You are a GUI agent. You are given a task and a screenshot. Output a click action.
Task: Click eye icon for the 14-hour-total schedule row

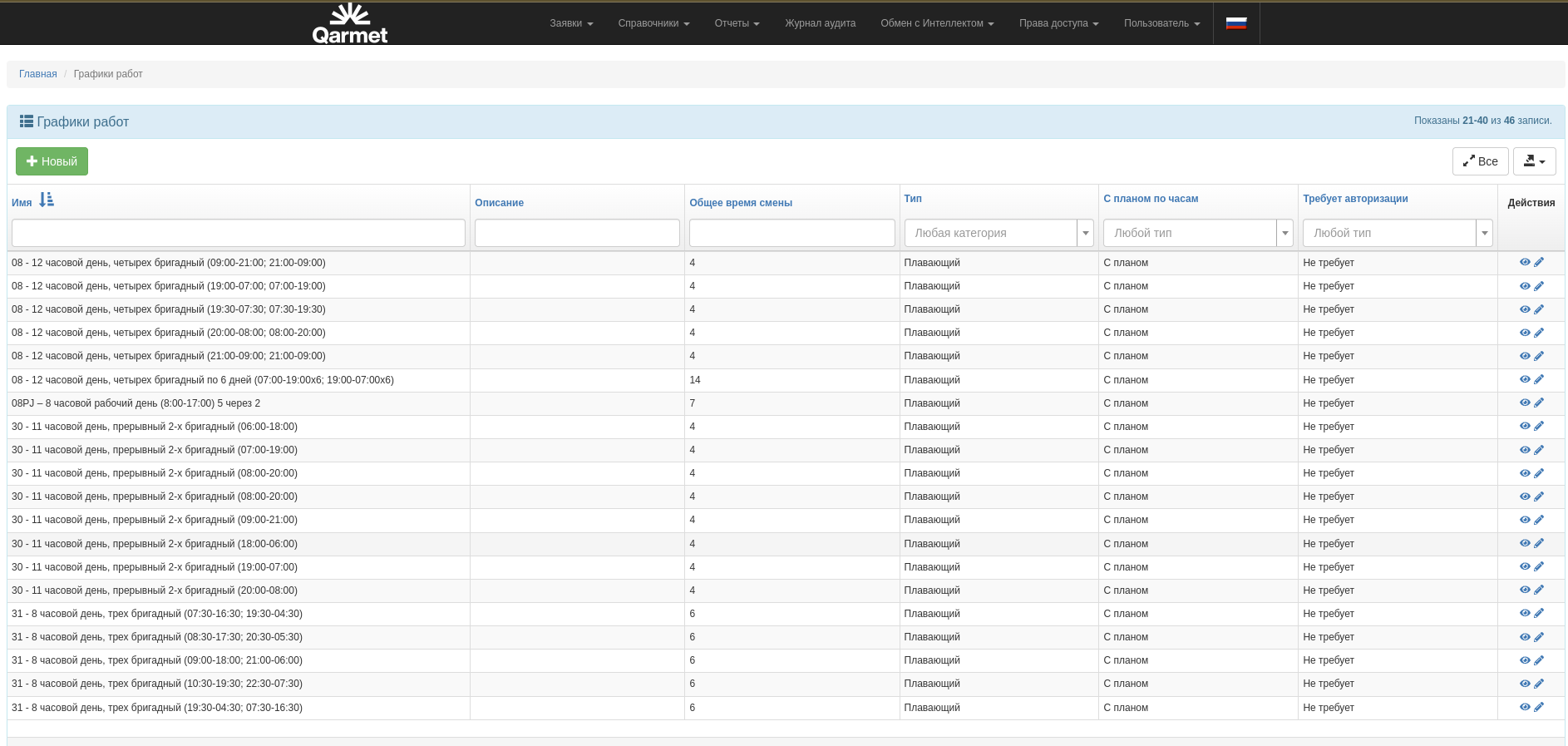tap(1525, 379)
